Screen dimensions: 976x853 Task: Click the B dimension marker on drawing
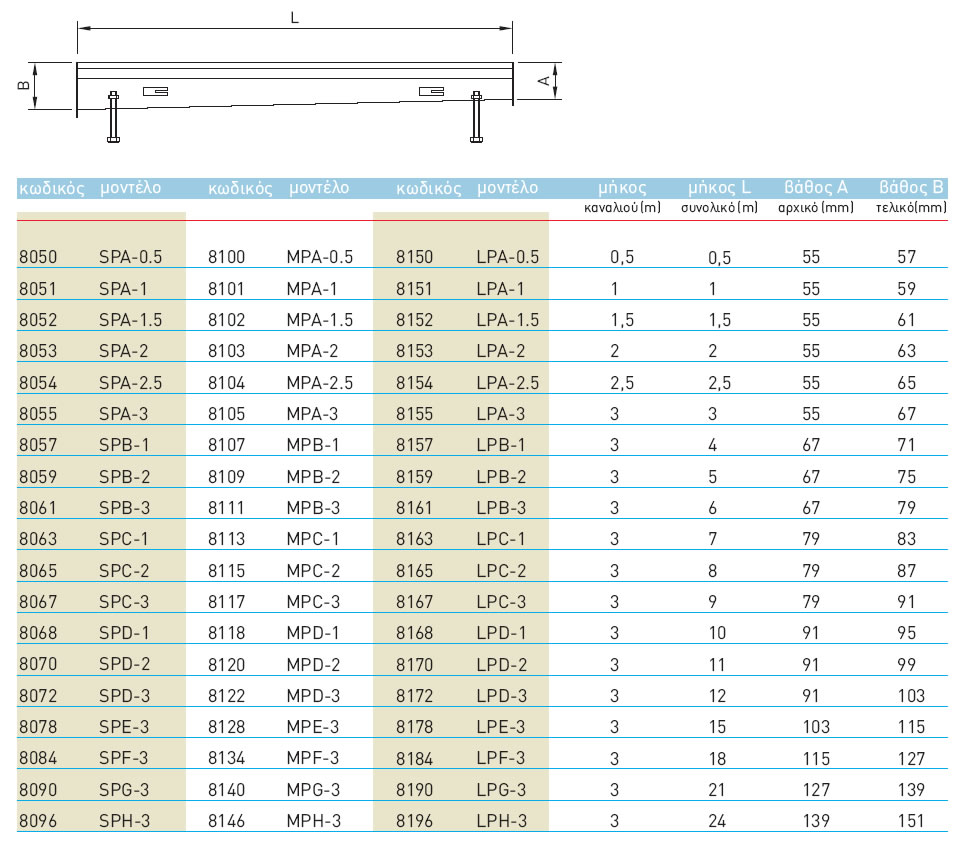click(x=22, y=84)
